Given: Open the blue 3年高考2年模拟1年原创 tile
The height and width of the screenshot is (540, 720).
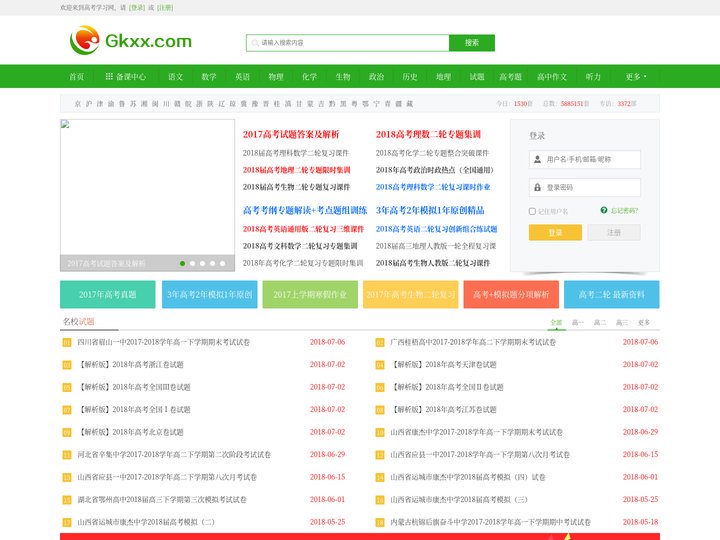Looking at the screenshot, I should (209, 294).
